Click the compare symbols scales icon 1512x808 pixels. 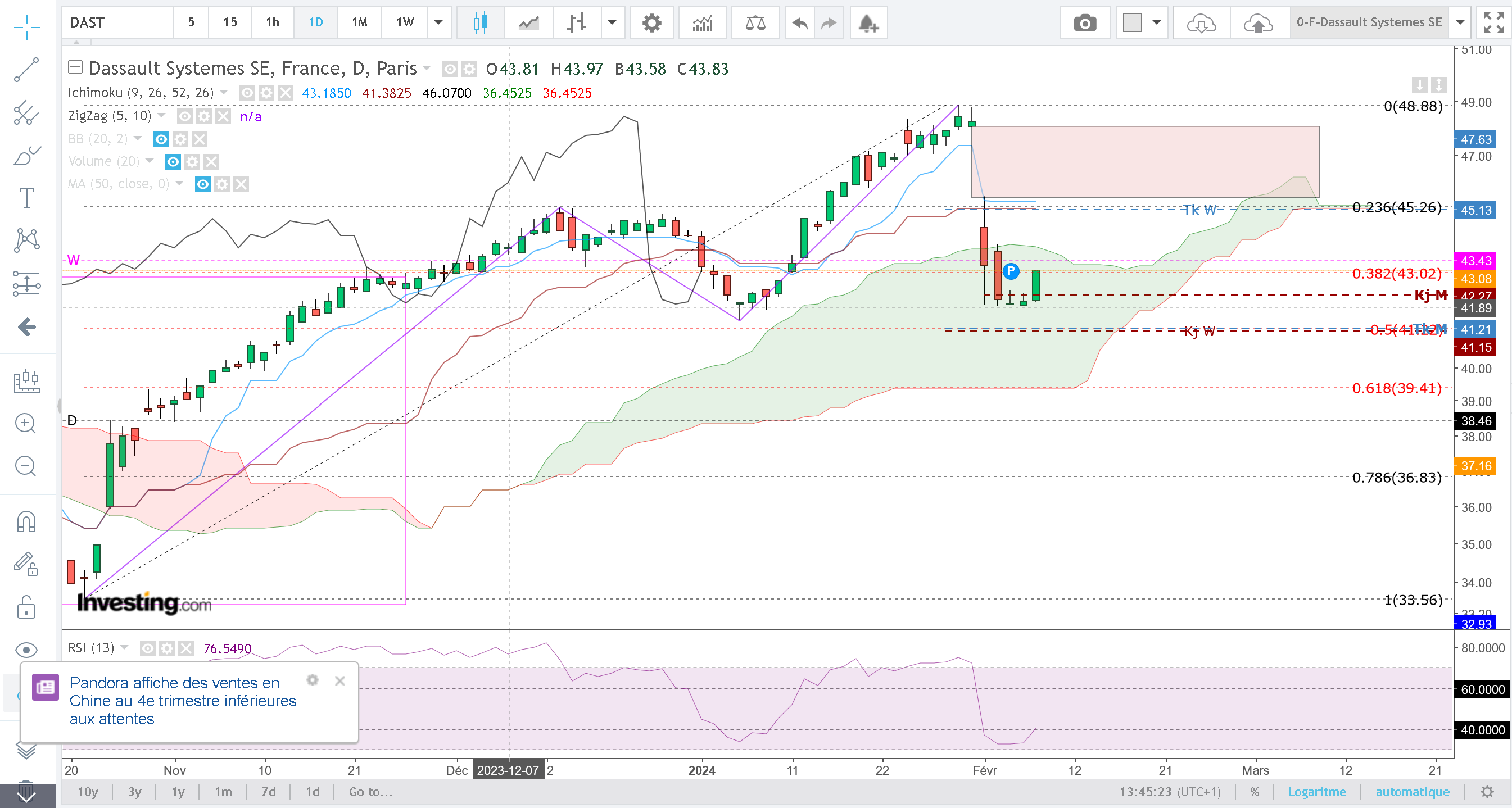(x=755, y=23)
